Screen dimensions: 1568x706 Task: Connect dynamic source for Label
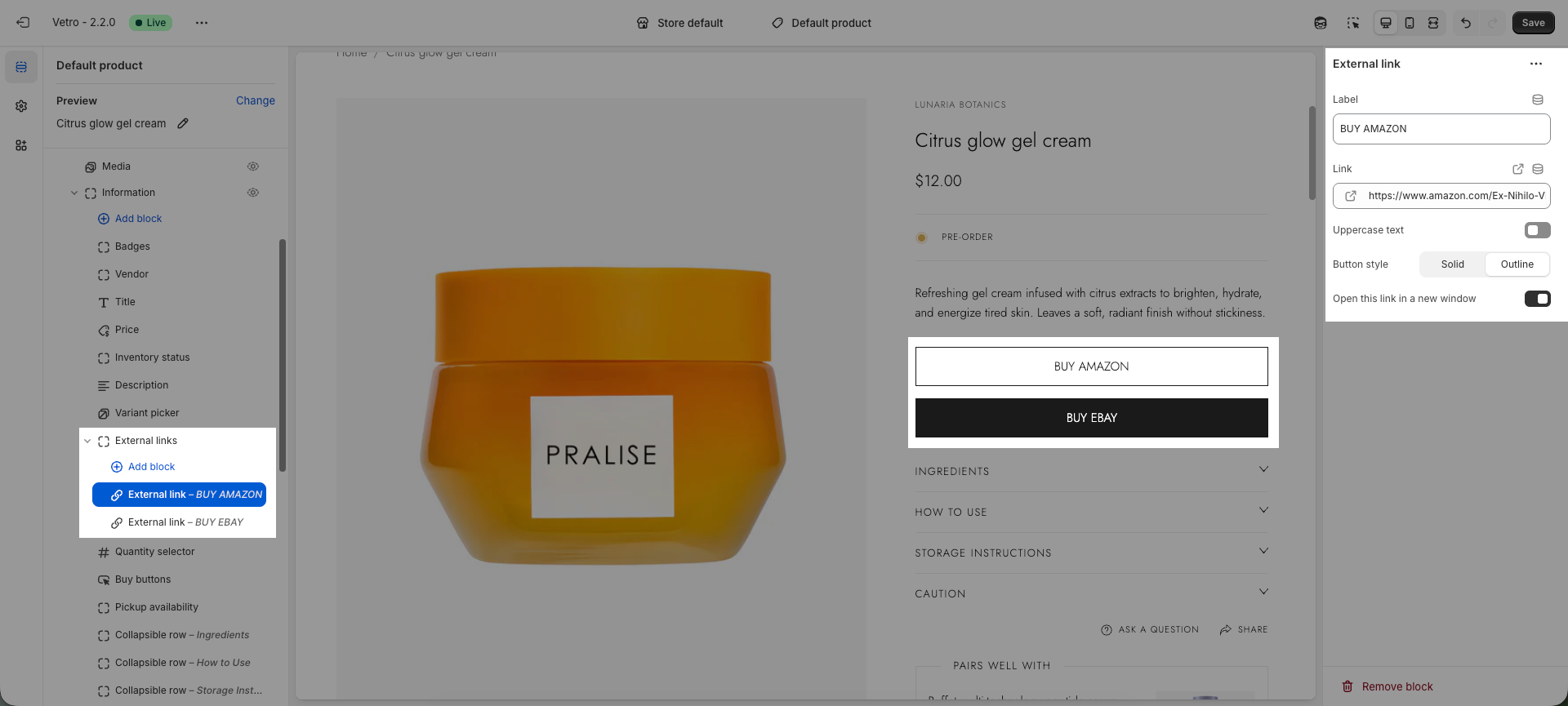1538,100
